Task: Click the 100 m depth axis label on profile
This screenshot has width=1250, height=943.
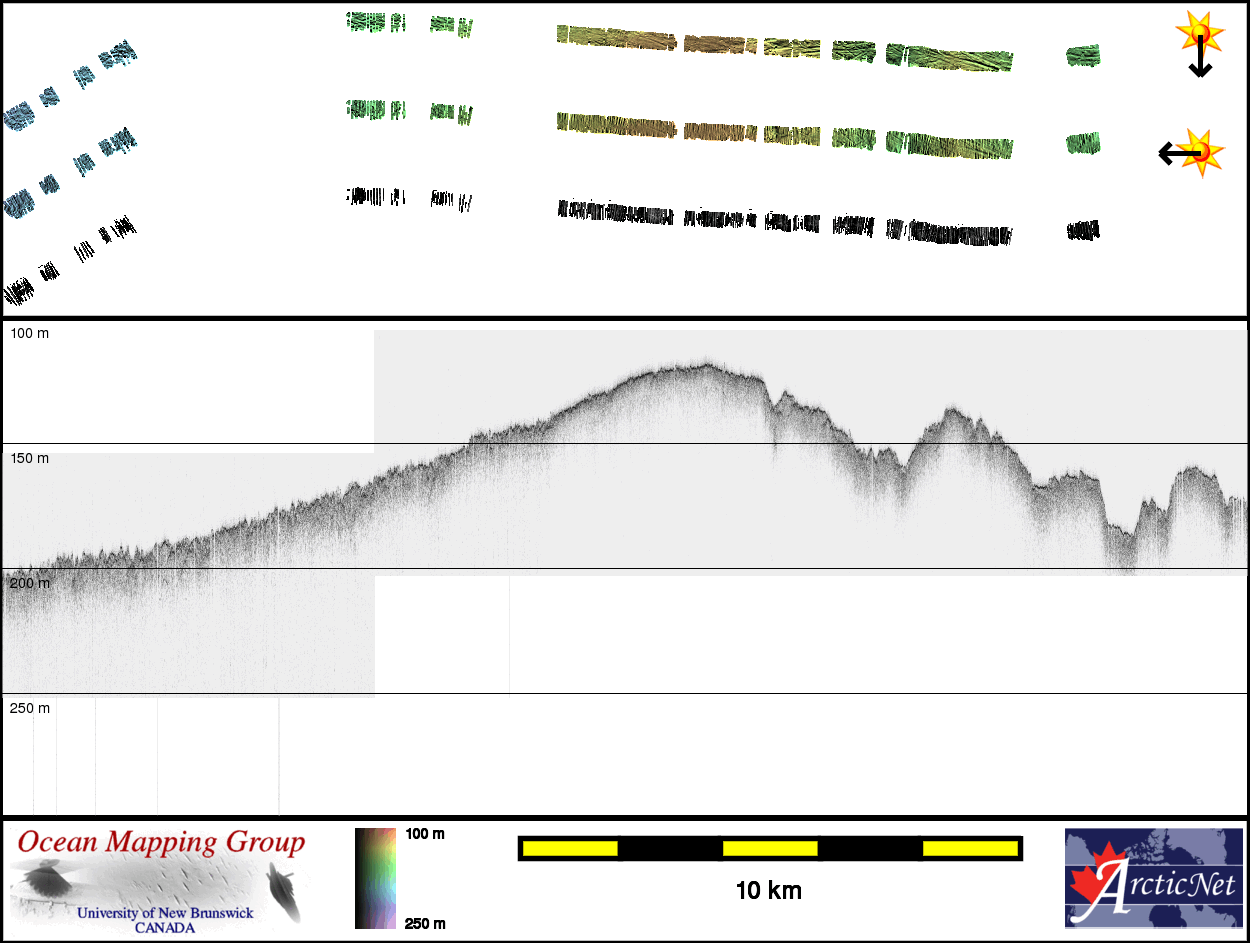Action: (29, 333)
